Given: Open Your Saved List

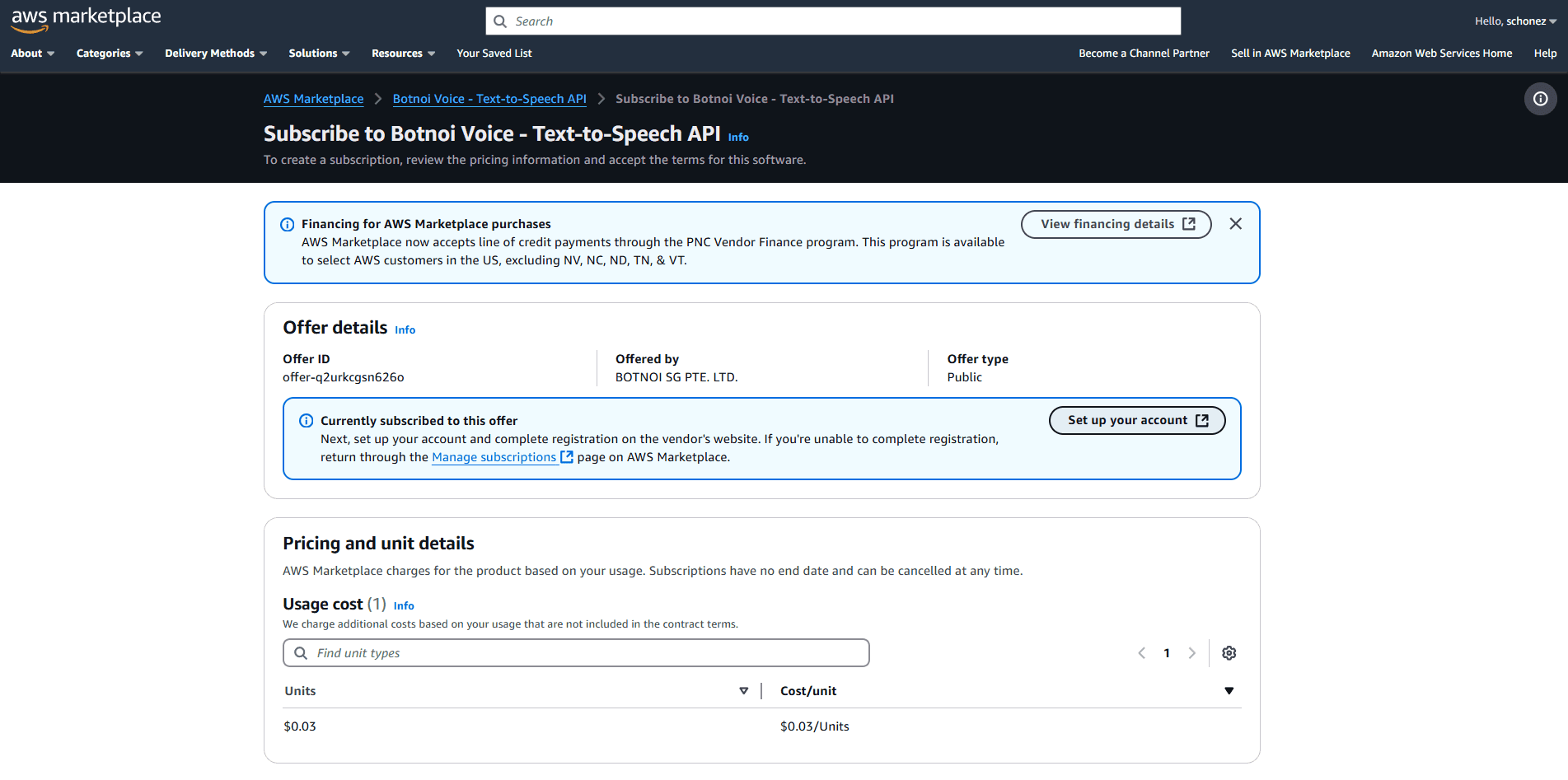Looking at the screenshot, I should 494,54.
